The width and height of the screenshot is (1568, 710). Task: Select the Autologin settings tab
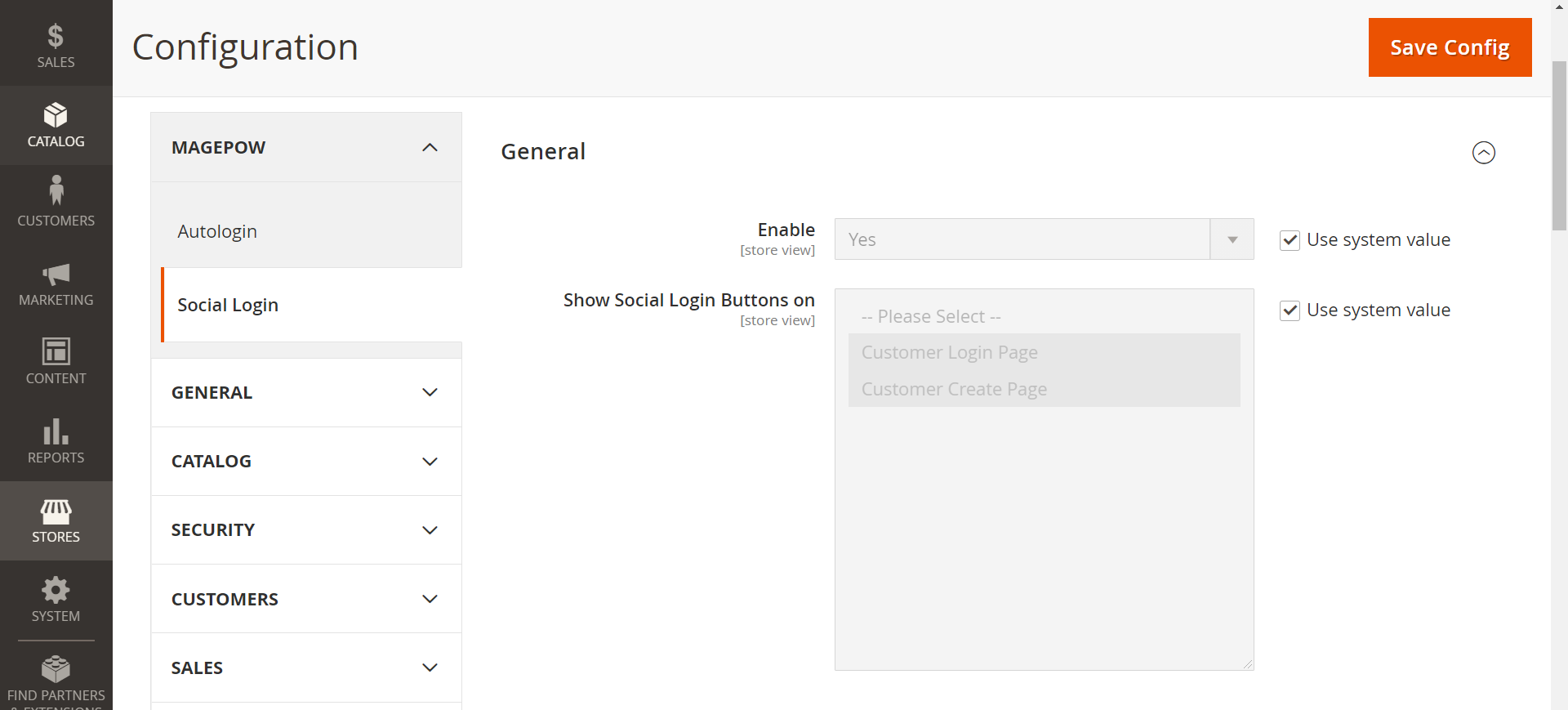(x=217, y=231)
